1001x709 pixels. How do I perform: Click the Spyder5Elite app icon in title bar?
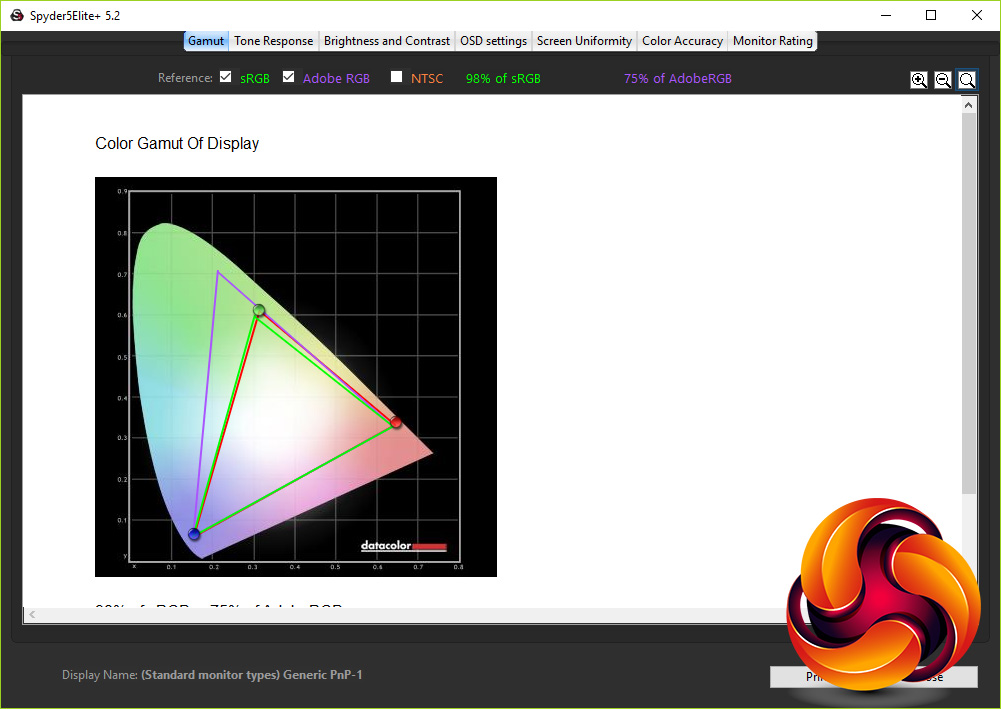point(16,15)
